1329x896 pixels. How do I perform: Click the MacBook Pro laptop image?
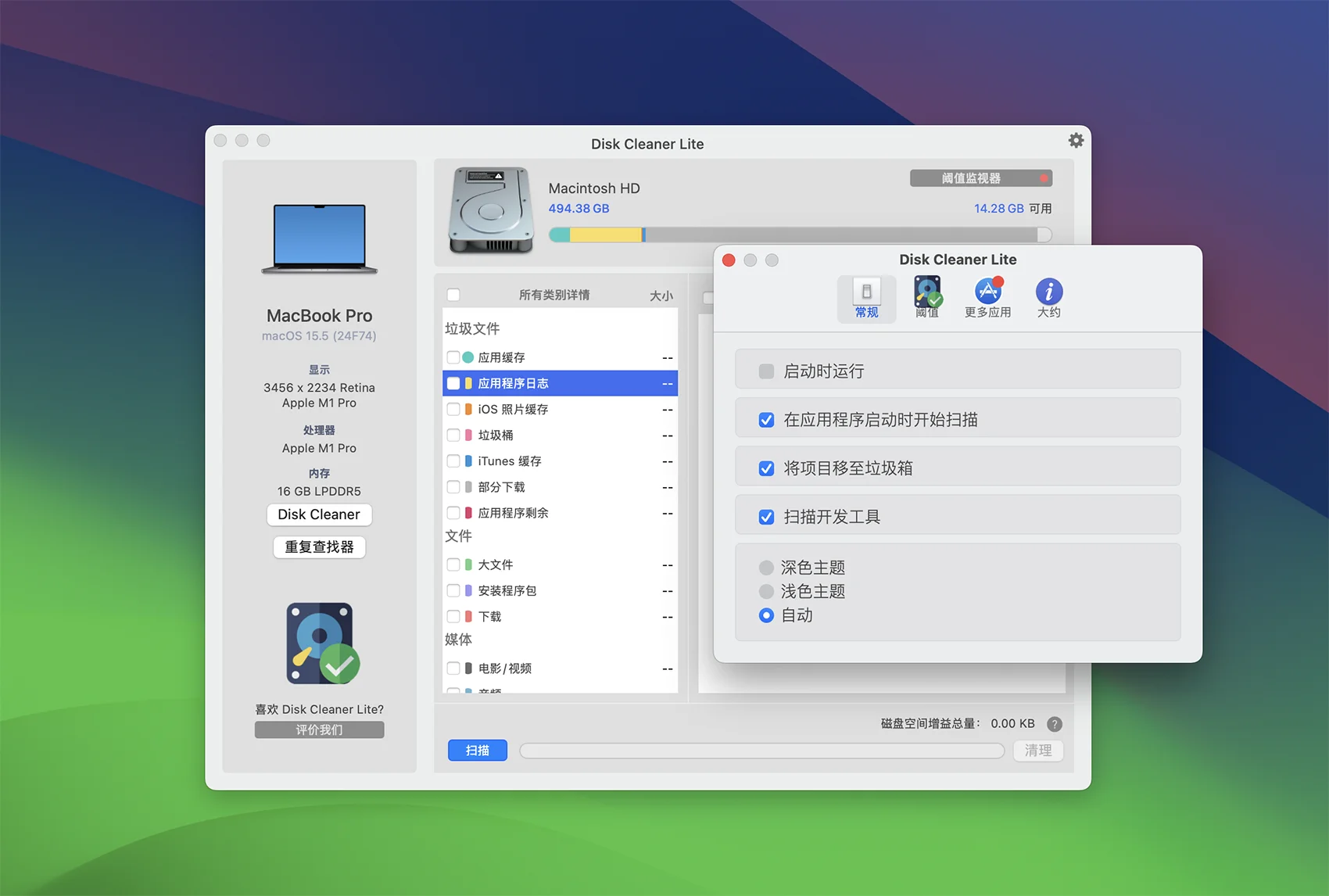click(x=319, y=239)
